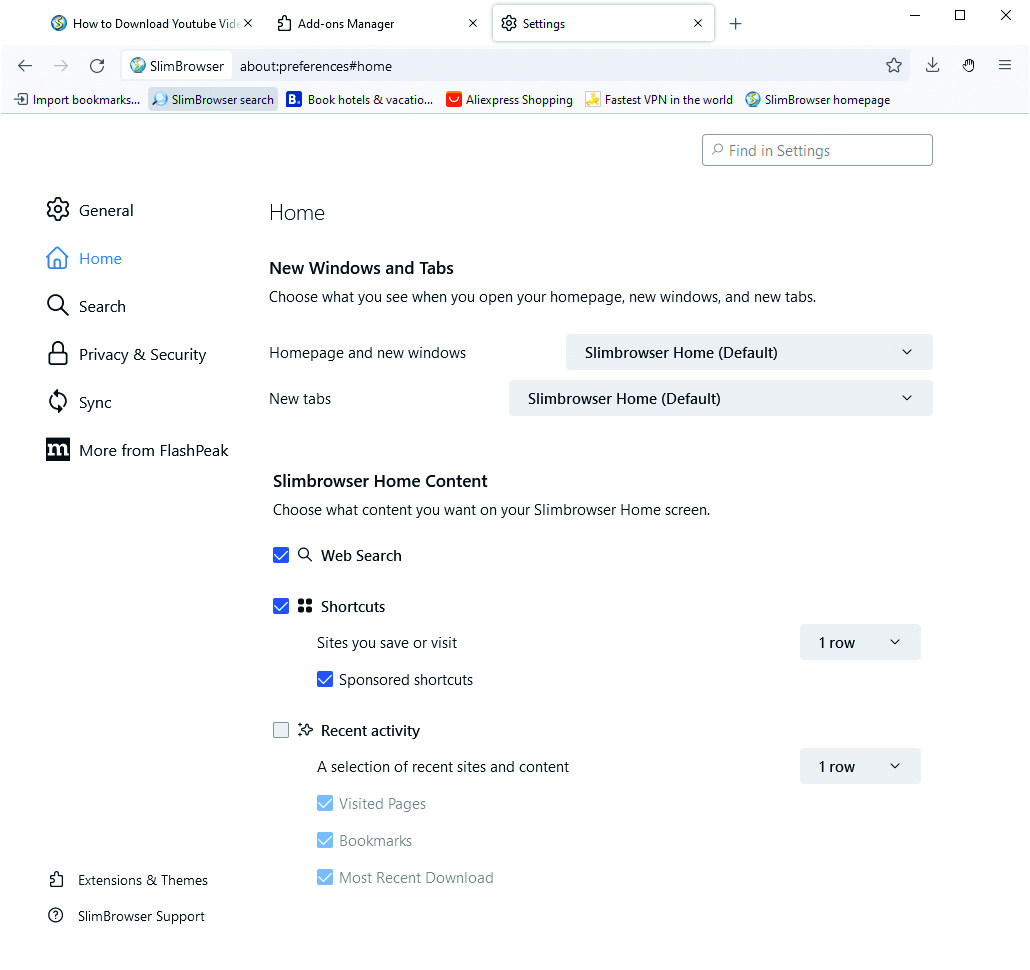Click the More from FlashPeak logo icon

coord(58,449)
